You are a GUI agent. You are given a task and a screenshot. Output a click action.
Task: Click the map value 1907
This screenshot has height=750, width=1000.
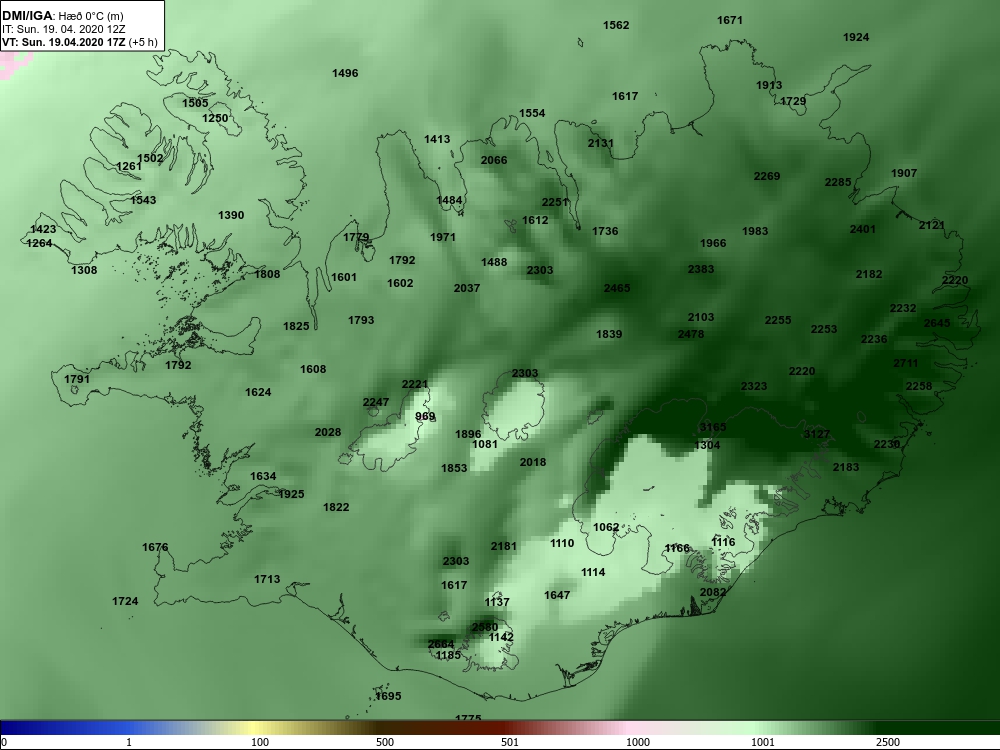904,173
